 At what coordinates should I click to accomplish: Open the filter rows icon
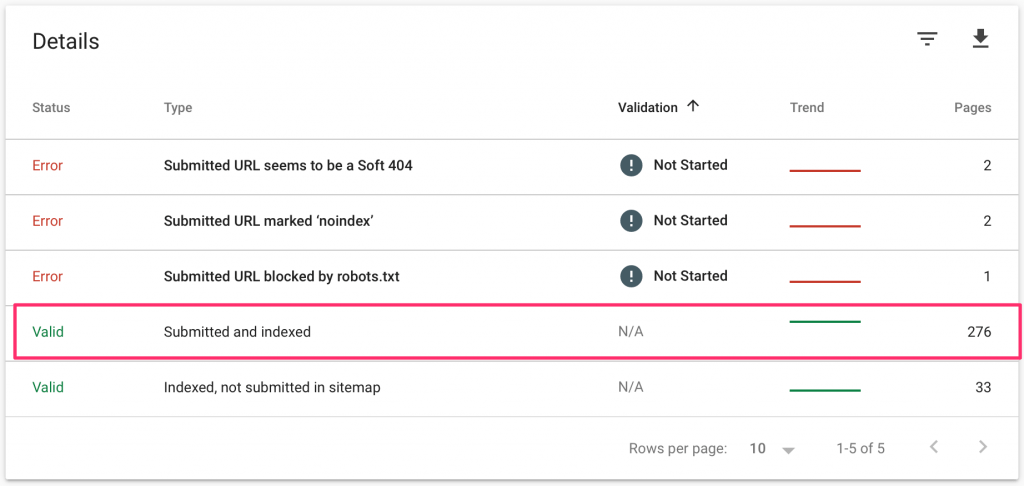tap(927, 39)
